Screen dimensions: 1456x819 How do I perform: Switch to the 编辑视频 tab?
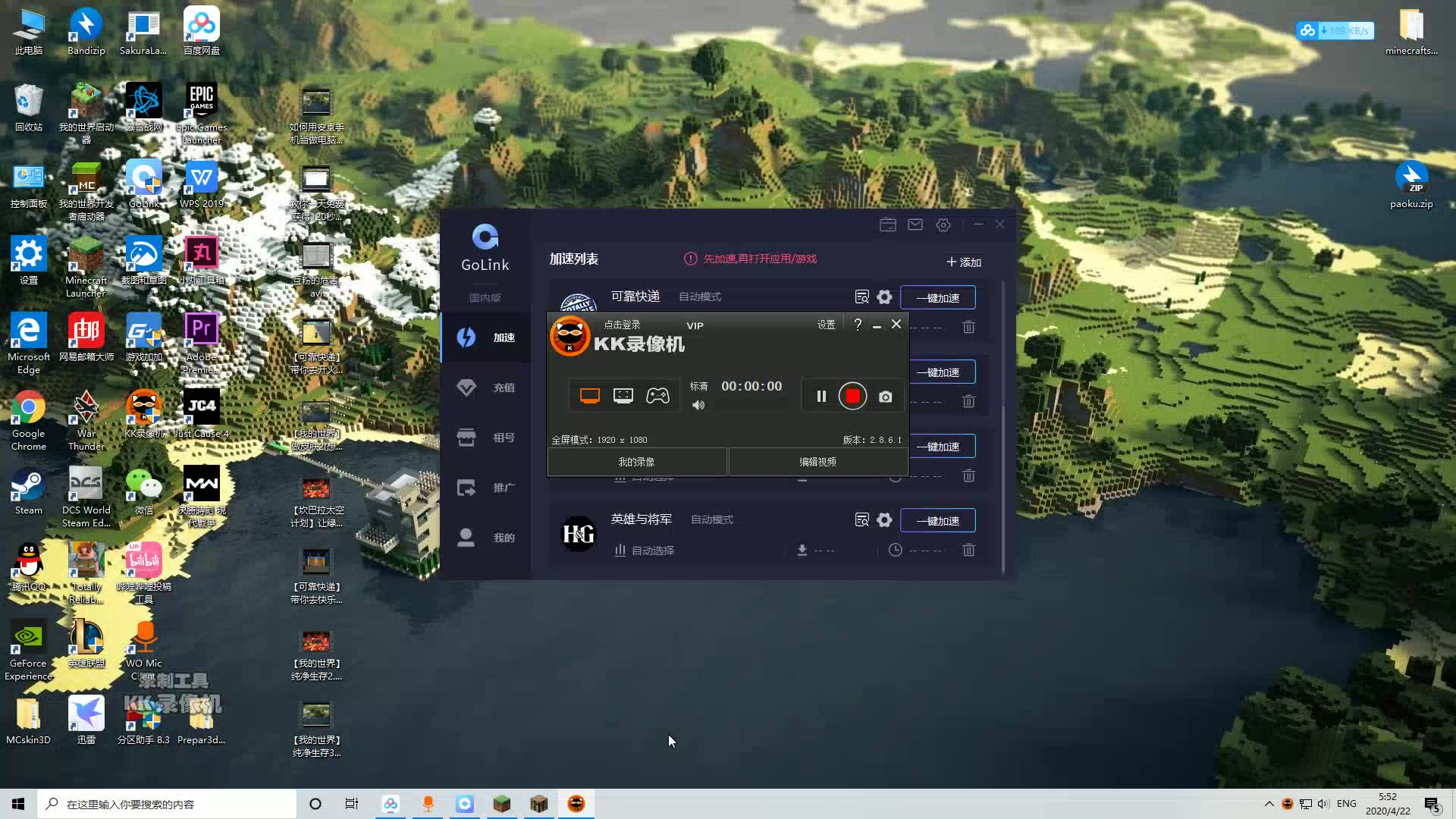pos(817,461)
